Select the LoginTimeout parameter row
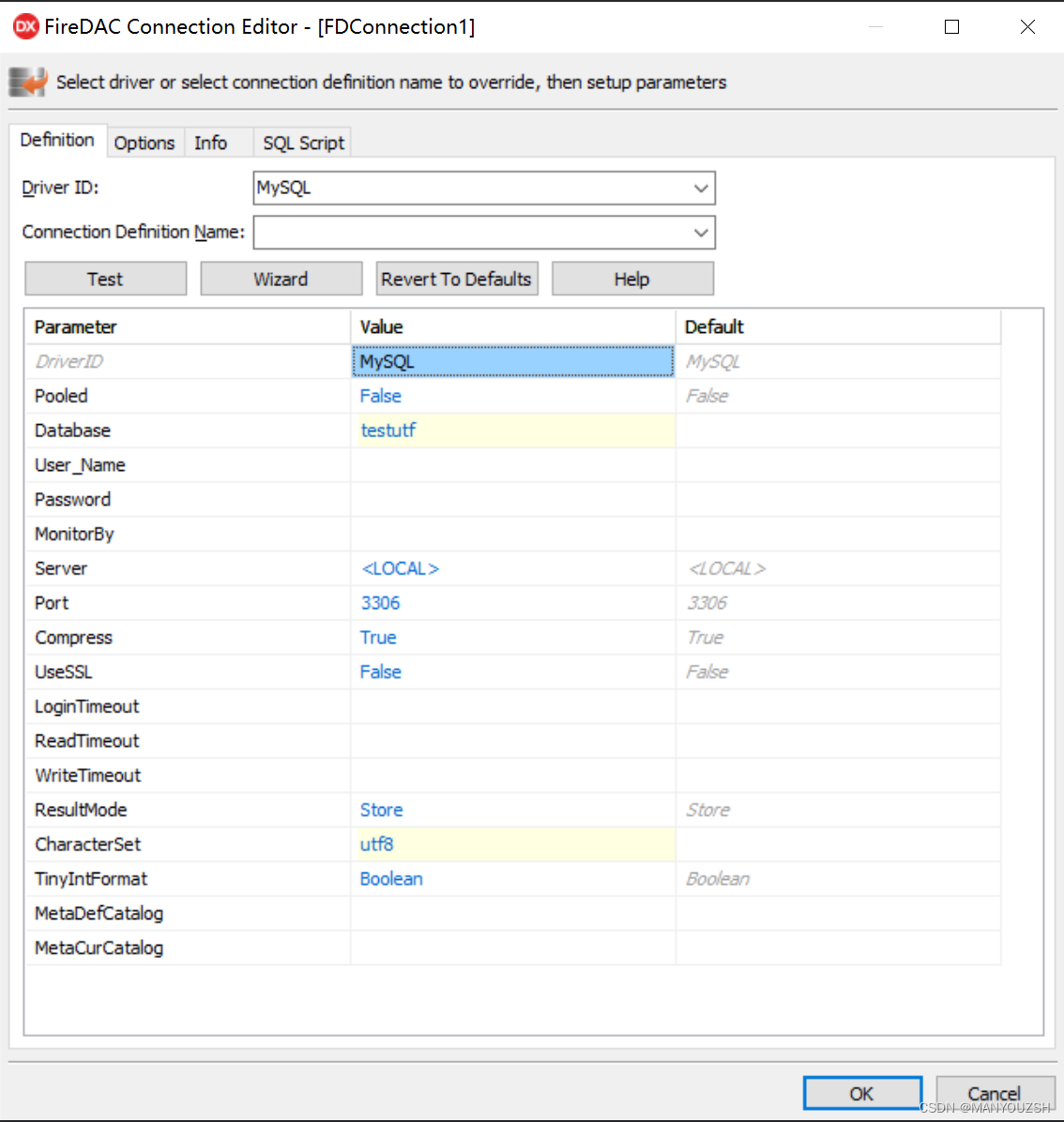The image size is (1064, 1122). 513,706
